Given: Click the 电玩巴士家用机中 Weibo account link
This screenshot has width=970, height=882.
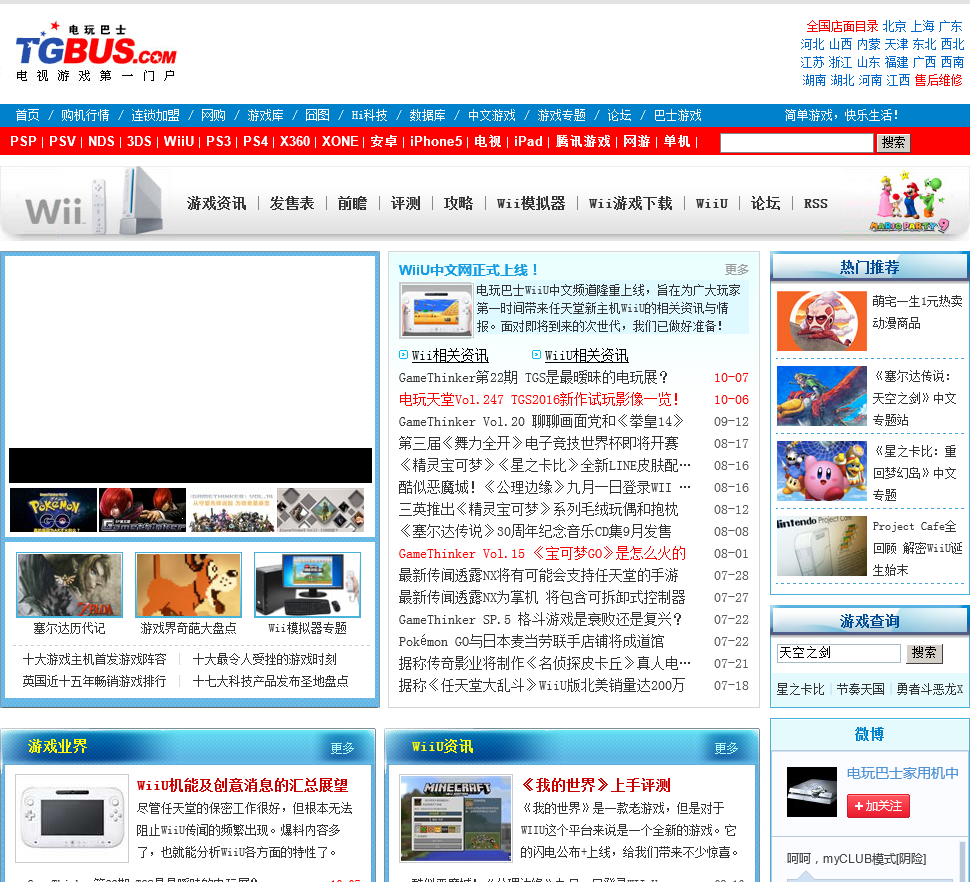Looking at the screenshot, I should pyautogui.click(x=903, y=773).
